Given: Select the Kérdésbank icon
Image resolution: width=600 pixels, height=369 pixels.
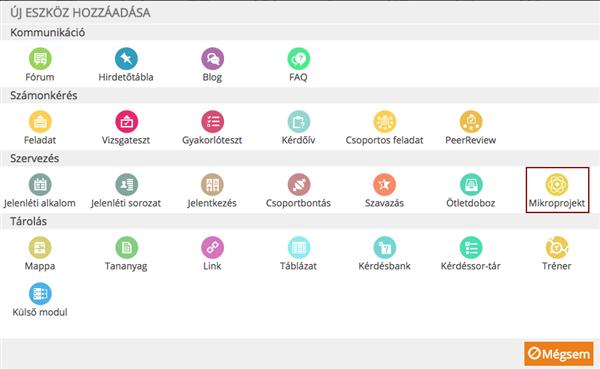Looking at the screenshot, I should coord(385,248).
